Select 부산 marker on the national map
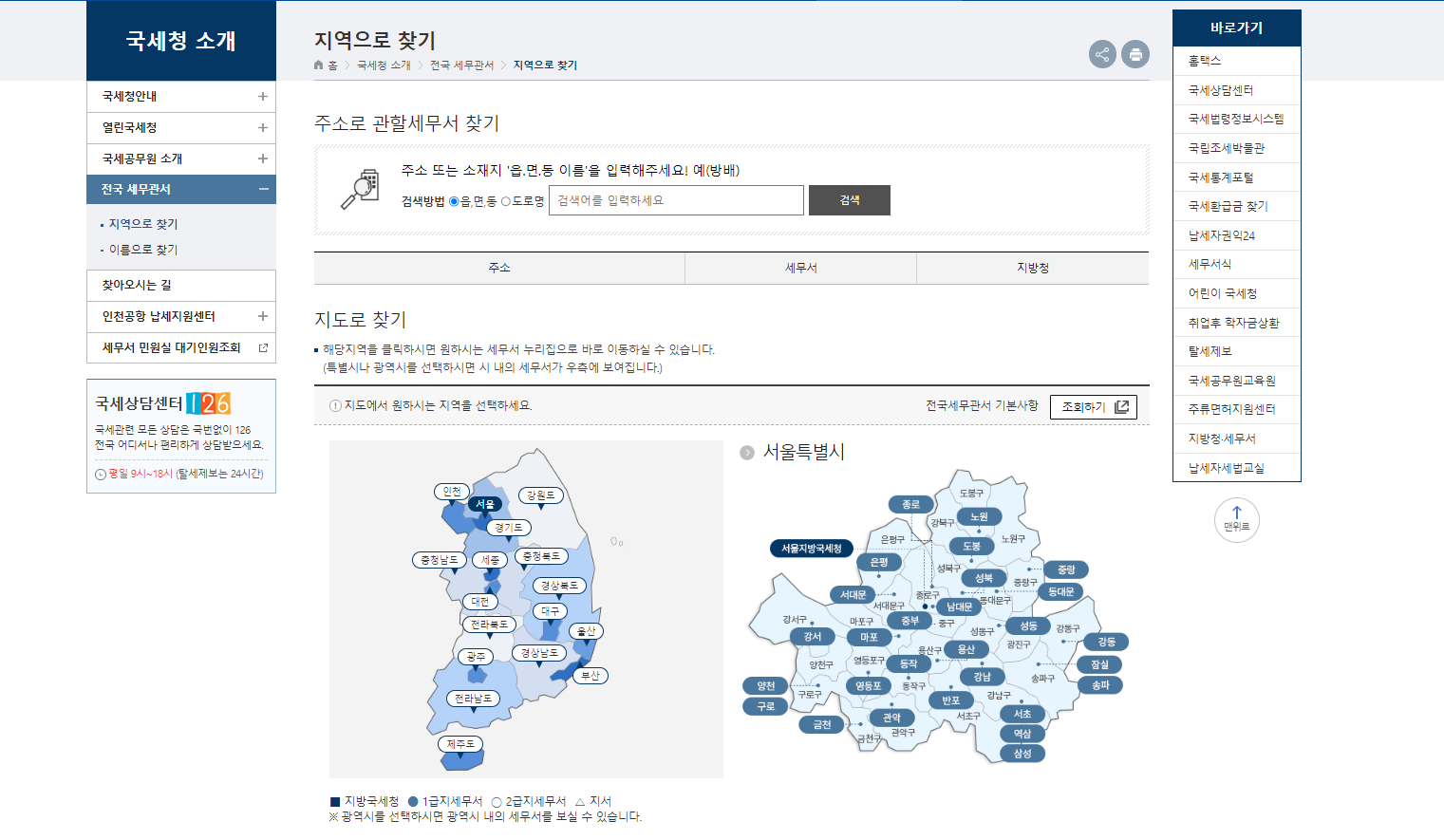The height and width of the screenshot is (840, 1444). point(591,675)
